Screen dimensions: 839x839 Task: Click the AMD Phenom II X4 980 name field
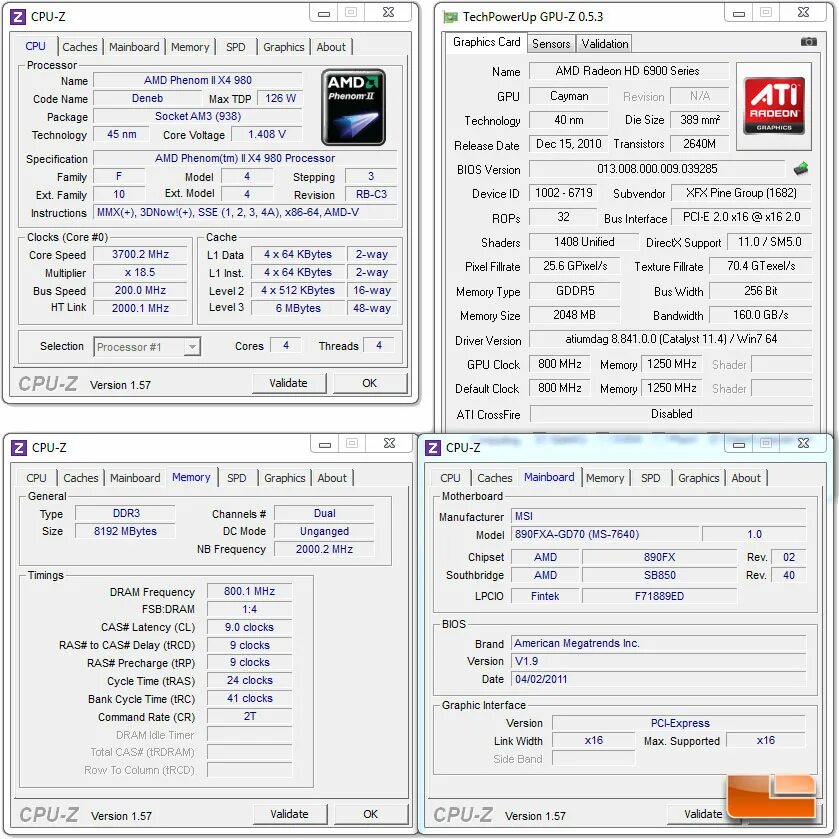(198, 80)
